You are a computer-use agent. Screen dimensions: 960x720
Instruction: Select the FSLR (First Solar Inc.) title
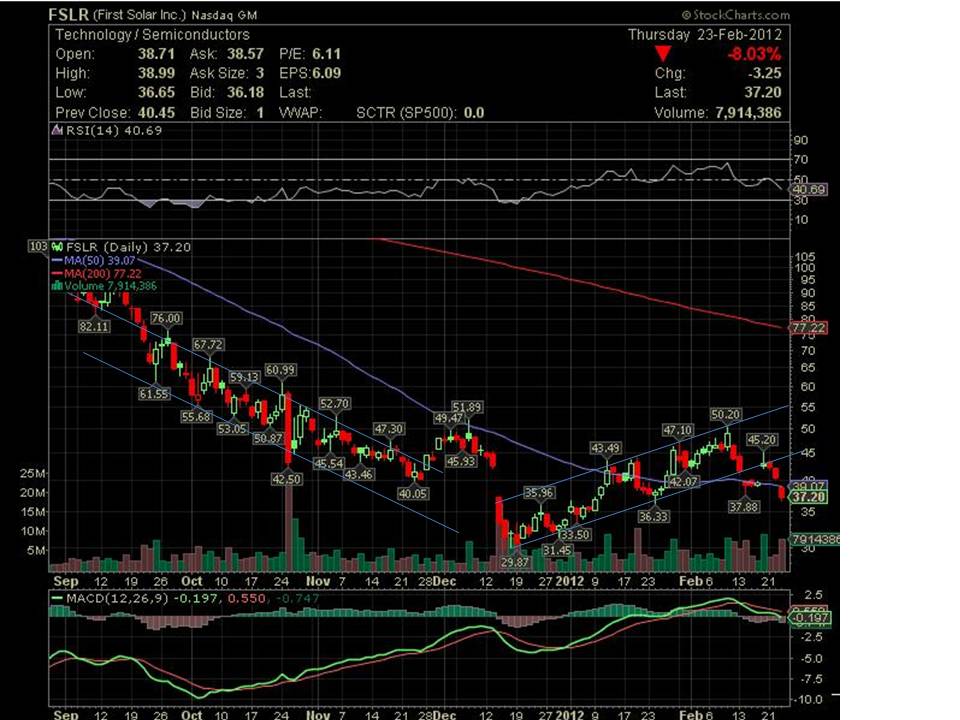[153, 15]
